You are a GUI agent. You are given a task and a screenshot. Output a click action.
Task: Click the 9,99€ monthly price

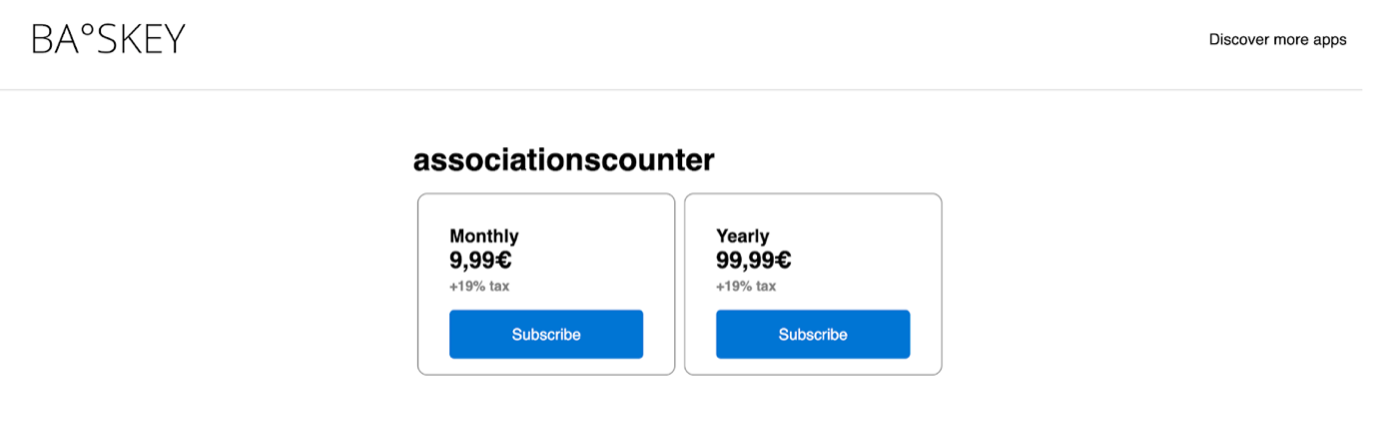481,261
